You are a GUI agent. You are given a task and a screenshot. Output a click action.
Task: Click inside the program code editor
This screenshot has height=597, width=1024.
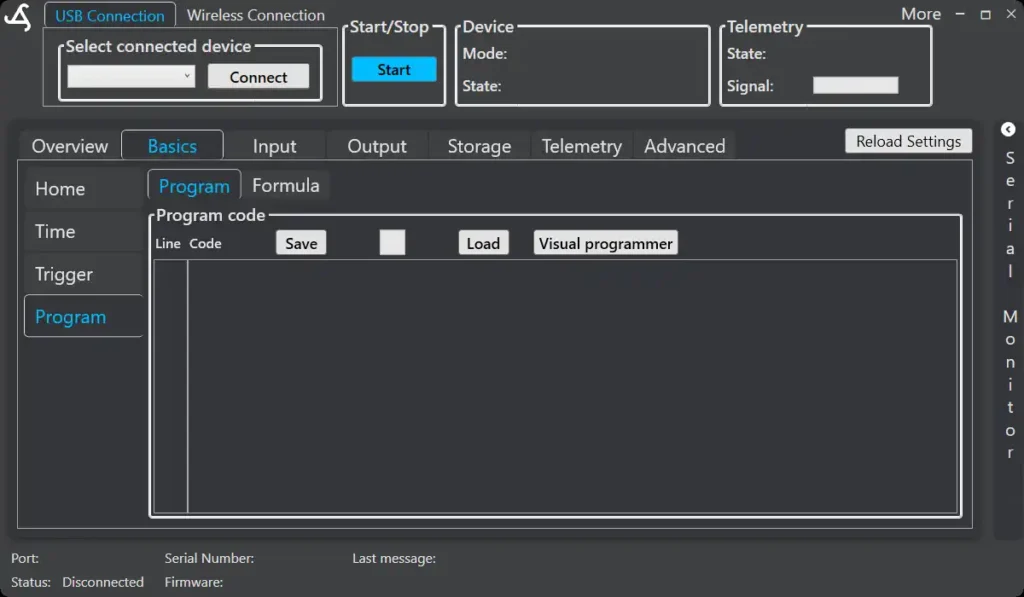pyautogui.click(x=572, y=386)
